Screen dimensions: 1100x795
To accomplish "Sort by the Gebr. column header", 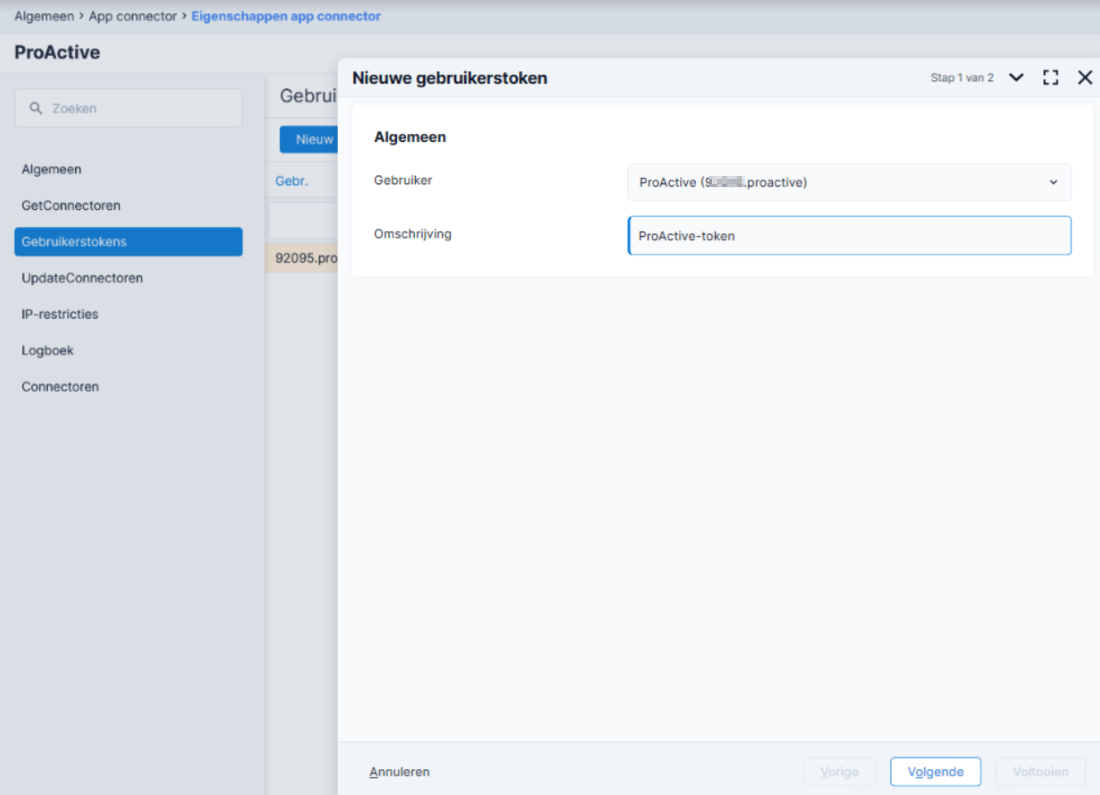I will click(x=292, y=181).
